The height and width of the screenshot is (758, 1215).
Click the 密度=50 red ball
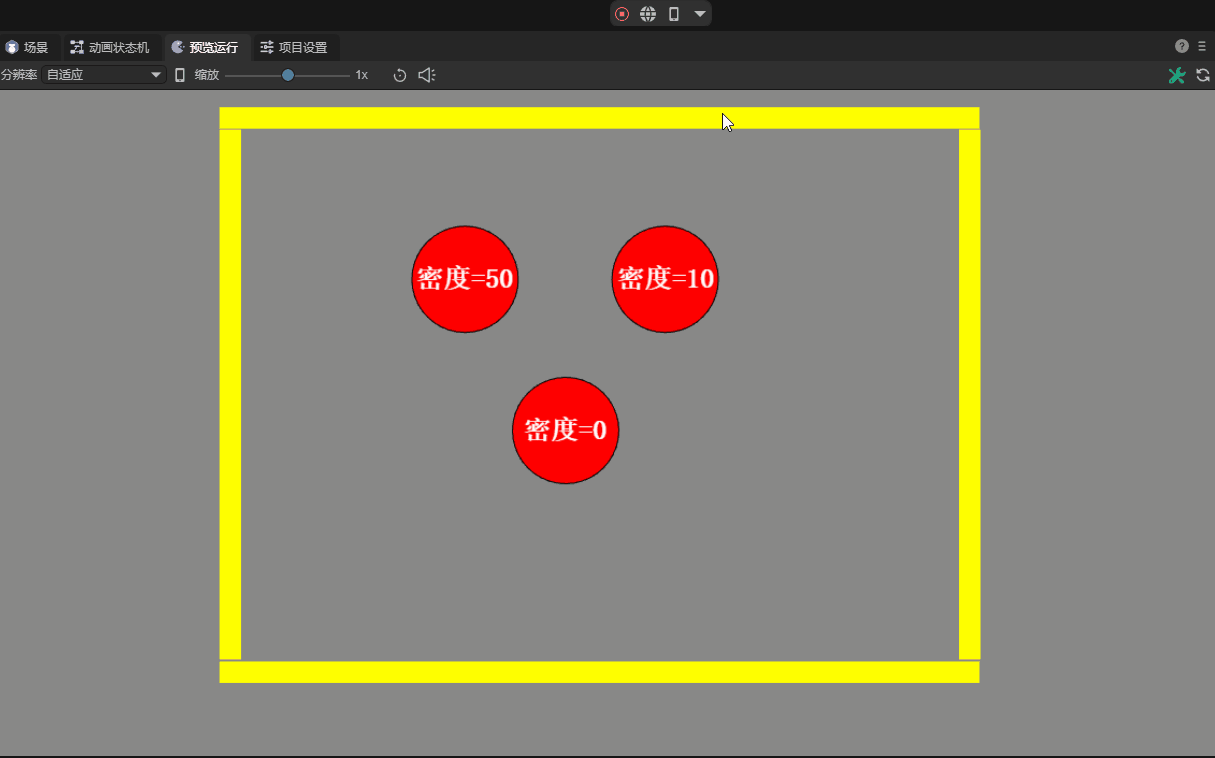465,279
